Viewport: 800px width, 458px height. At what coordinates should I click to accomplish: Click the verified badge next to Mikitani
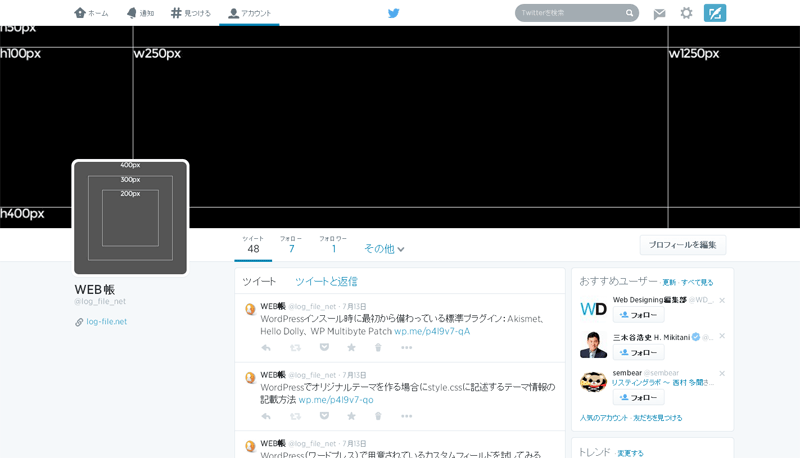point(696,337)
